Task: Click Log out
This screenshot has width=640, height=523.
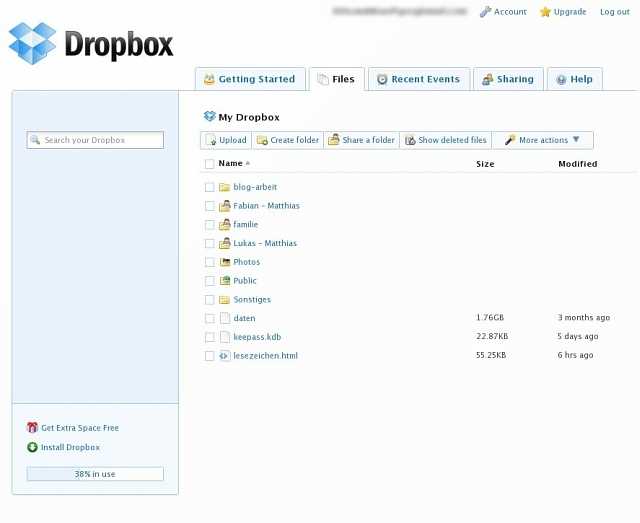Action: coord(615,12)
